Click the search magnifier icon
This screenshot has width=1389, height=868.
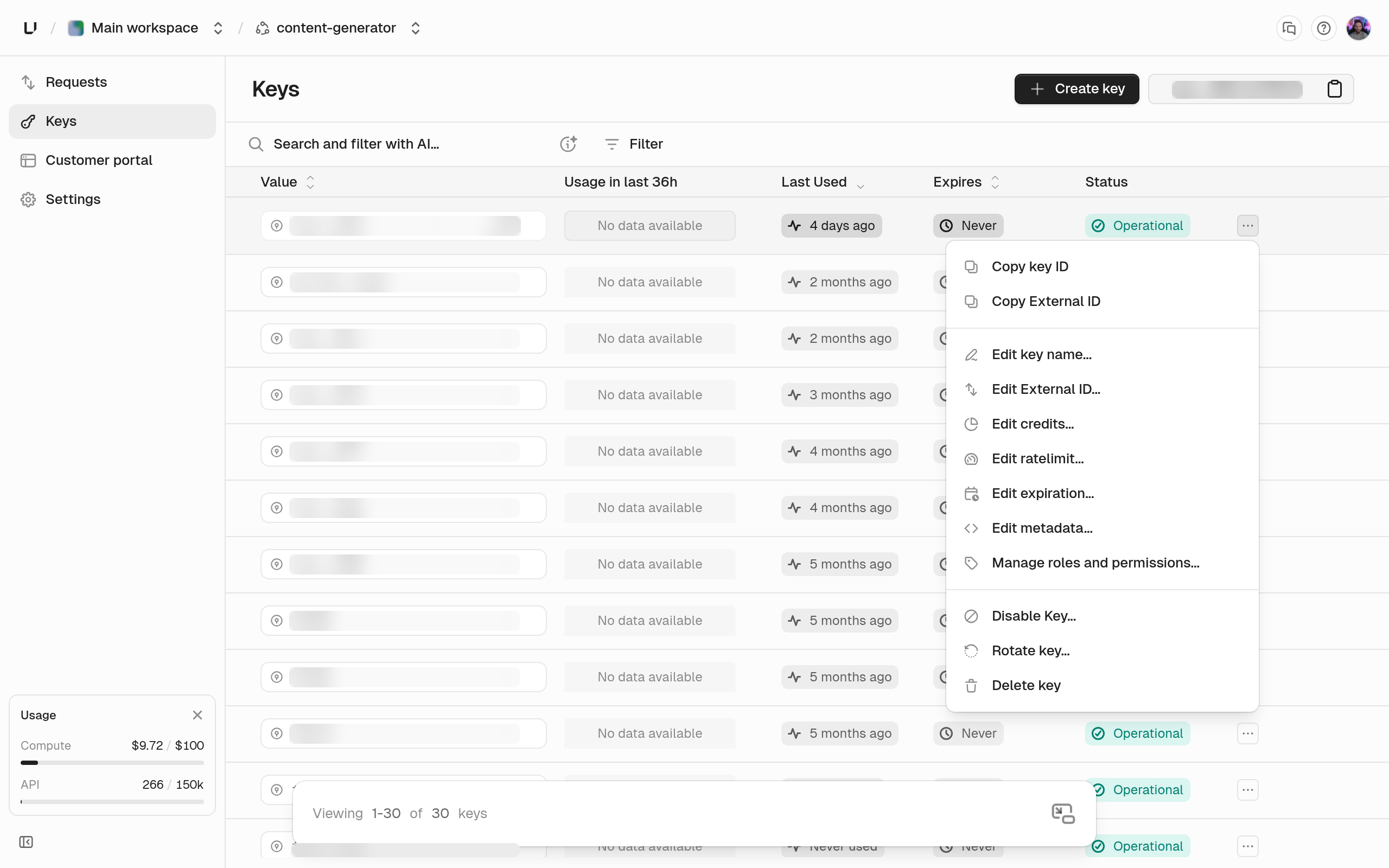click(256, 144)
